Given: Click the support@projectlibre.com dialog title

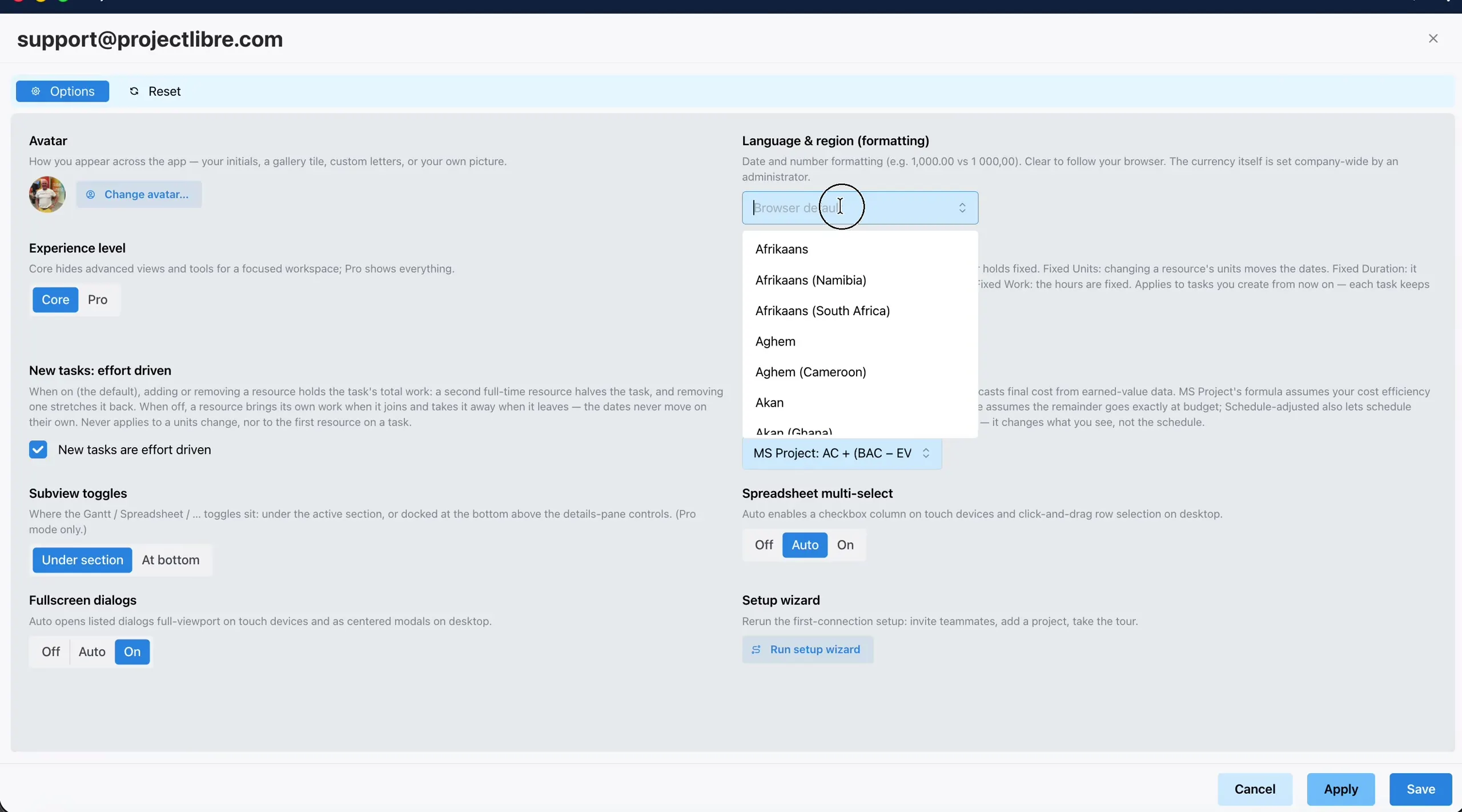Looking at the screenshot, I should click(x=150, y=39).
